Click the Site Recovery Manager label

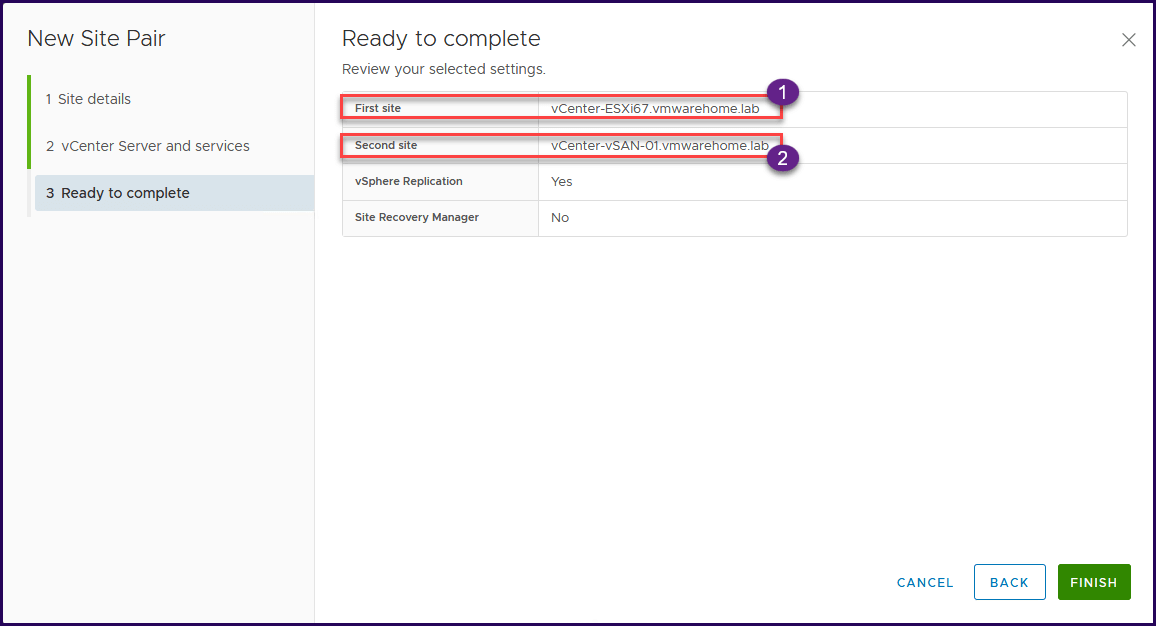pyautogui.click(x=417, y=218)
